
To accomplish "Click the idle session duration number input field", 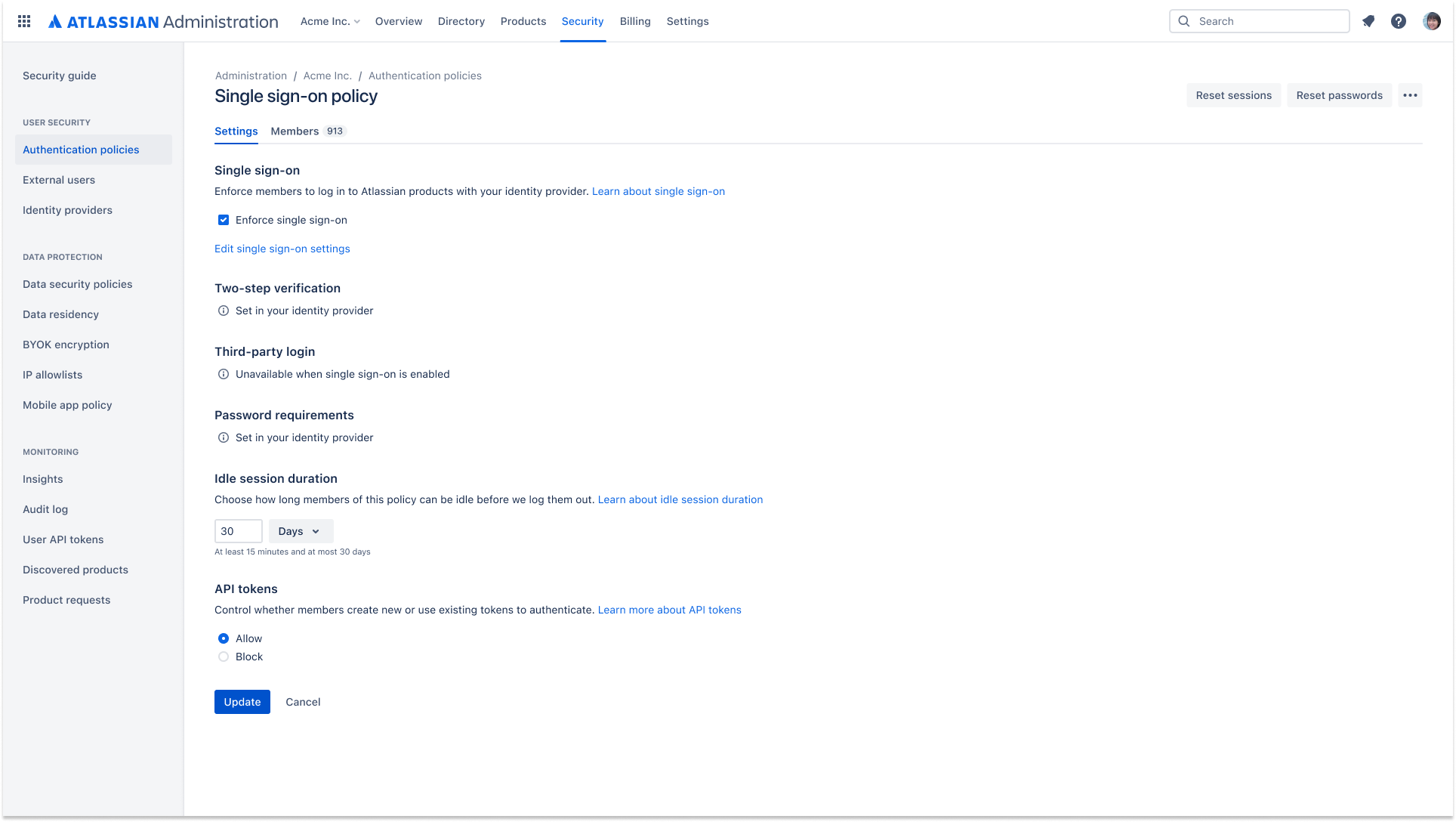I will pyautogui.click(x=238, y=531).
